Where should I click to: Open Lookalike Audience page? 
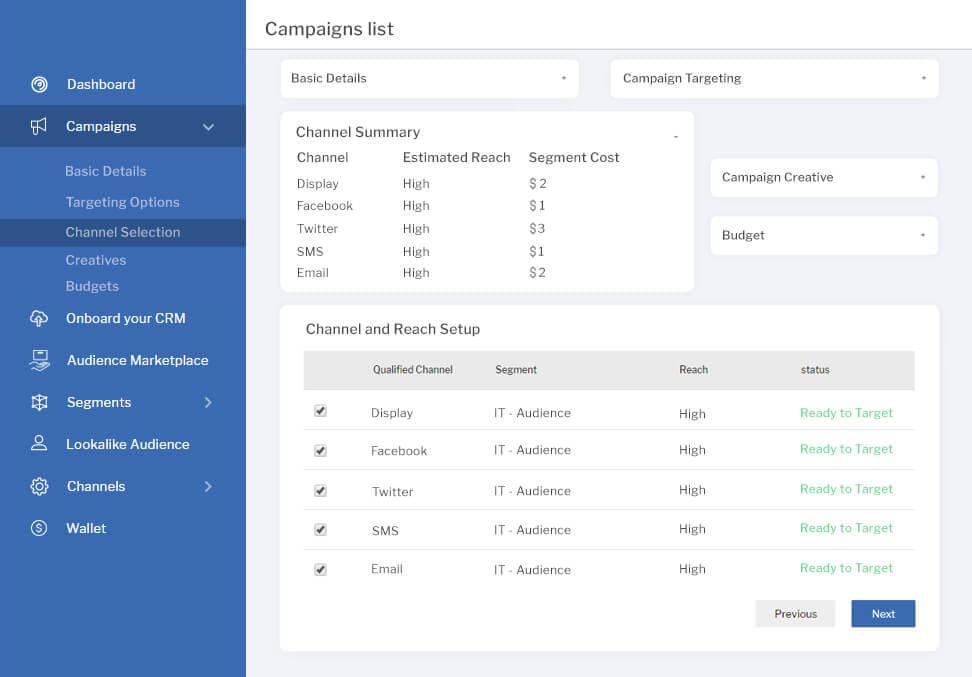128,445
